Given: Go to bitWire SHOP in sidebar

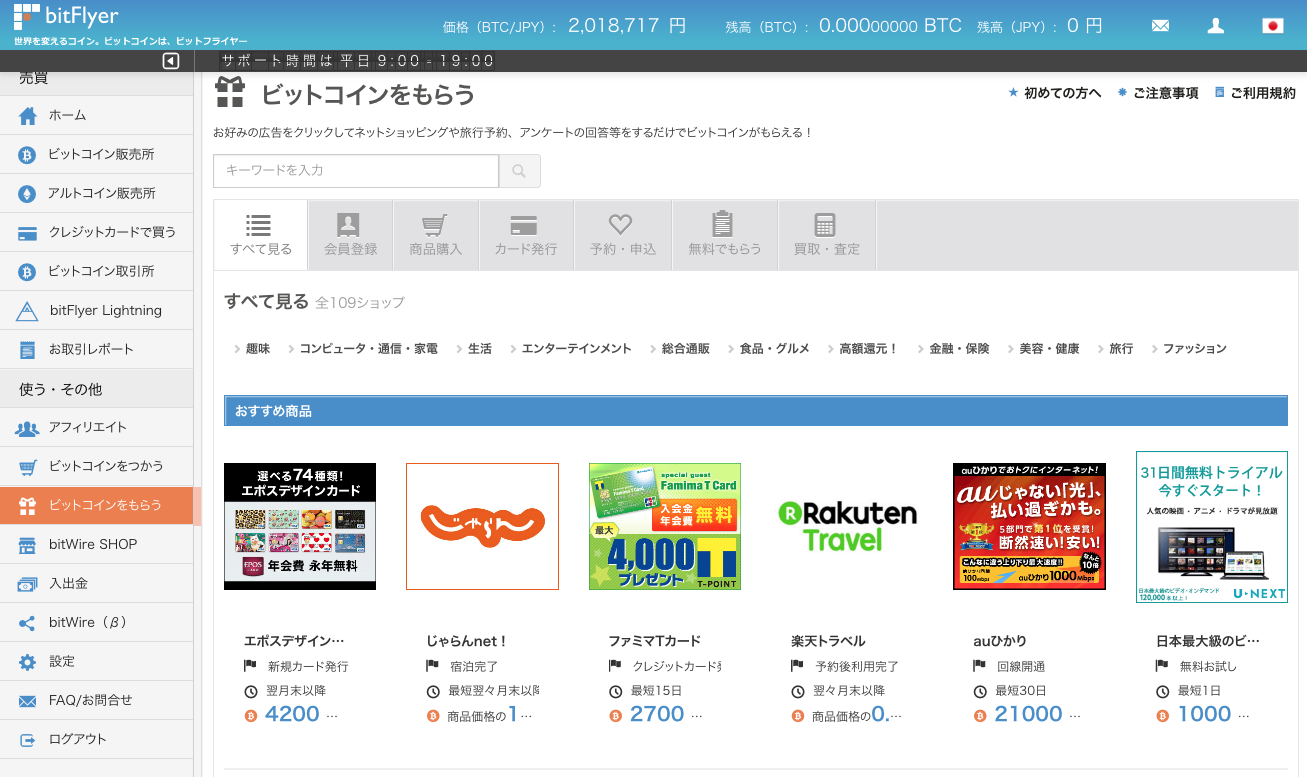Looking at the screenshot, I should tap(96, 545).
